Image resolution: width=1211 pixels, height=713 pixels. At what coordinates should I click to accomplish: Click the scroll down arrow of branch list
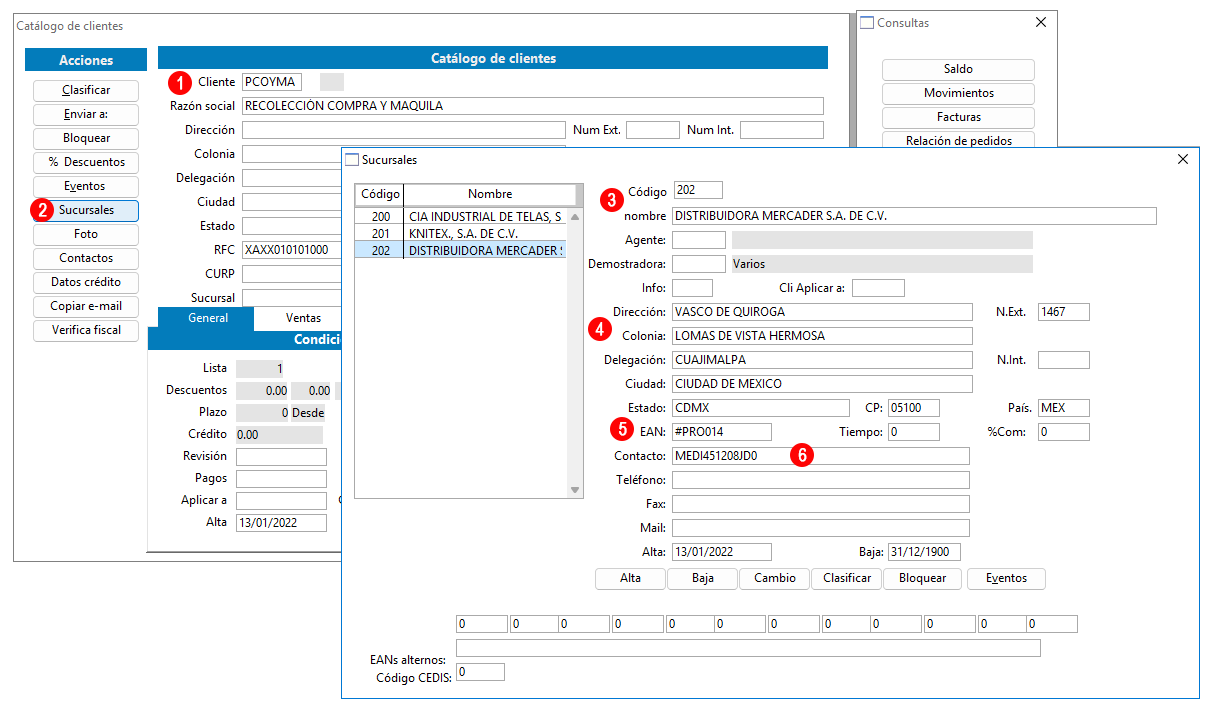pos(575,490)
